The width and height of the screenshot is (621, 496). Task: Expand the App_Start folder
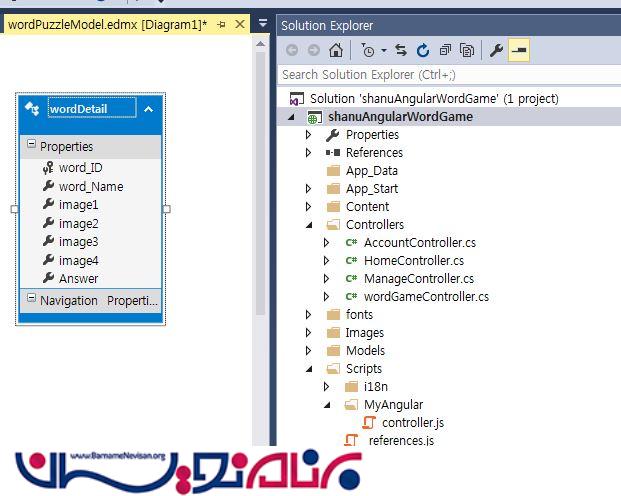pyautogui.click(x=309, y=189)
